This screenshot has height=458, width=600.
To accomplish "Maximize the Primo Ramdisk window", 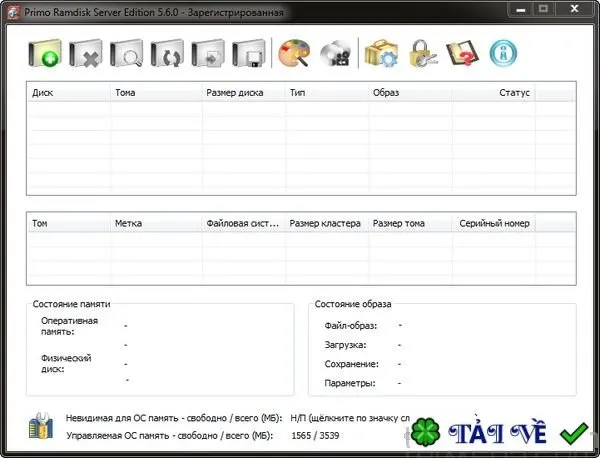I will [x=543, y=9].
